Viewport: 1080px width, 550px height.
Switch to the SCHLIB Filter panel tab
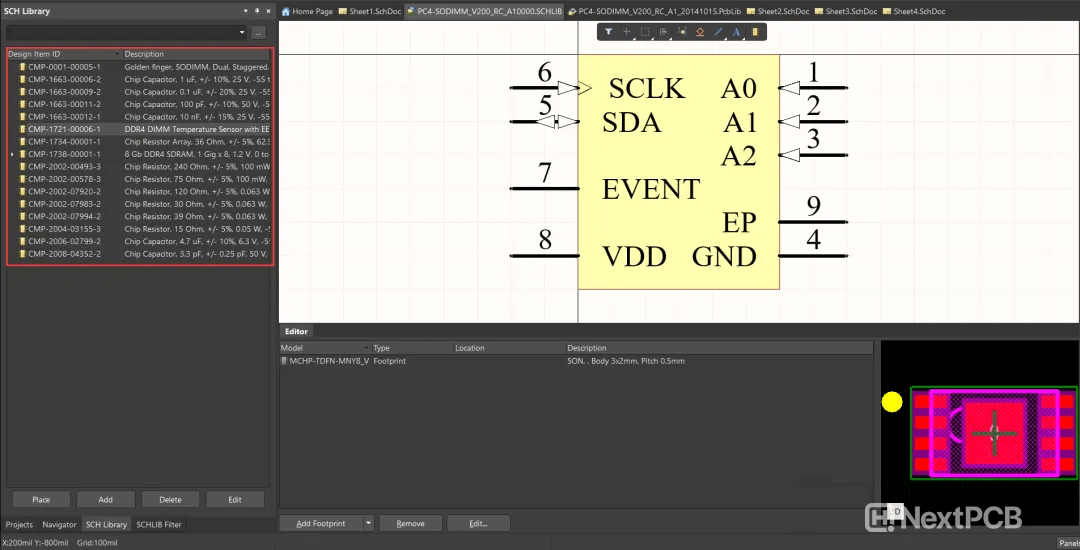[159, 524]
